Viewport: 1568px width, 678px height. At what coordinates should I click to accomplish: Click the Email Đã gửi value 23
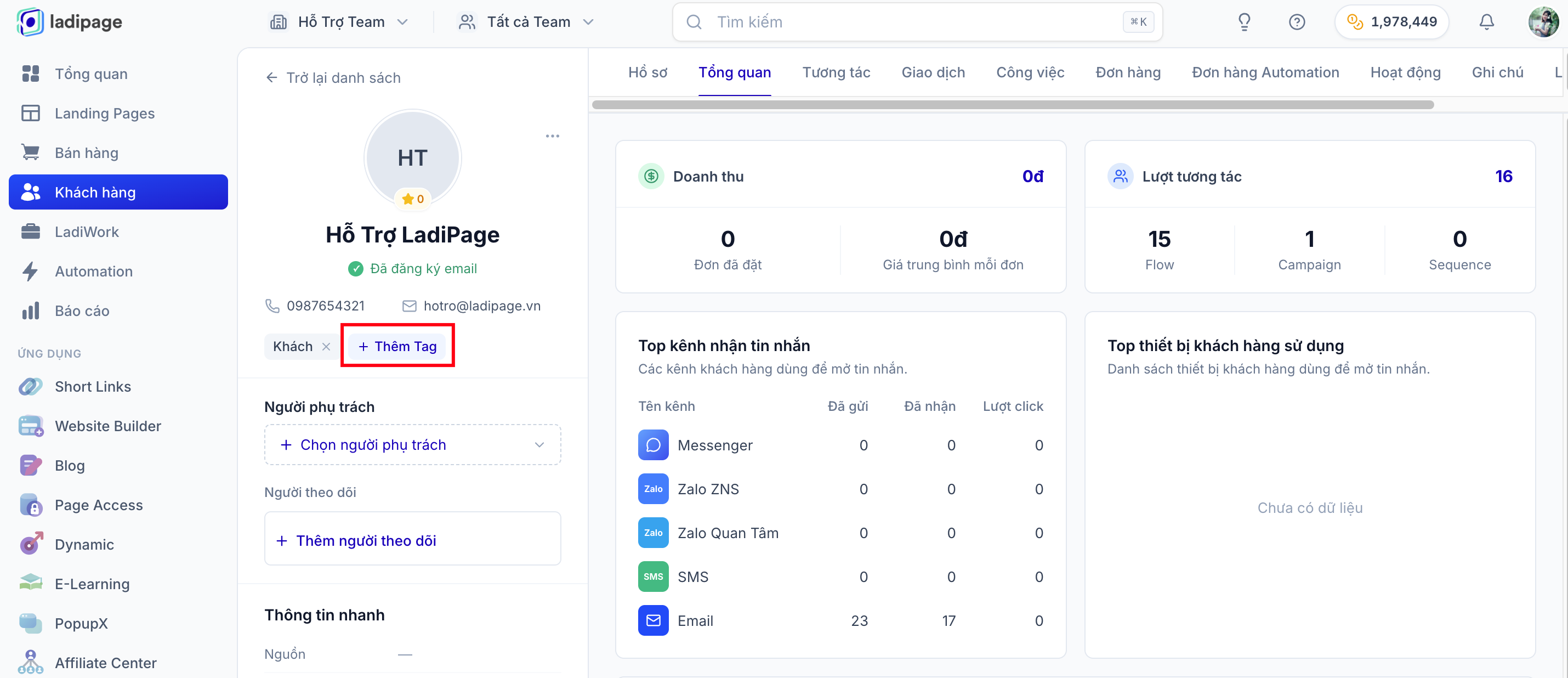click(859, 621)
